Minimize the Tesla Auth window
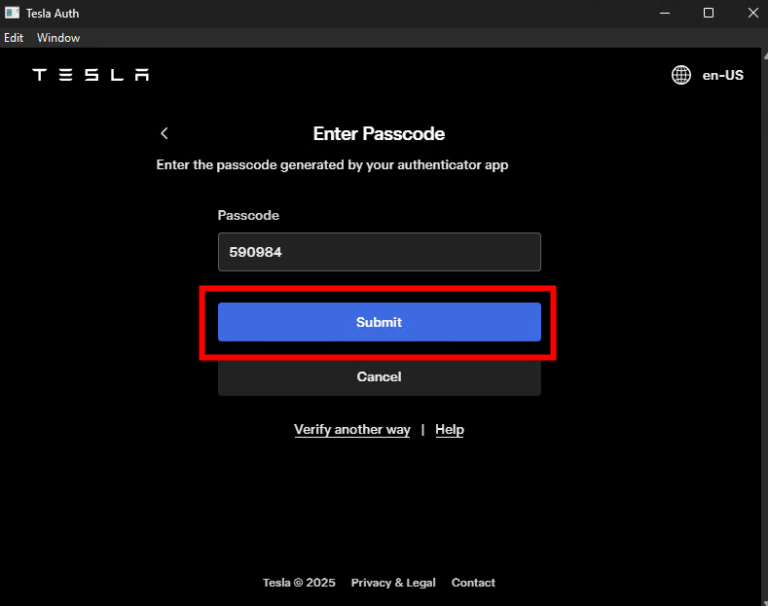768x606 pixels. (663, 13)
